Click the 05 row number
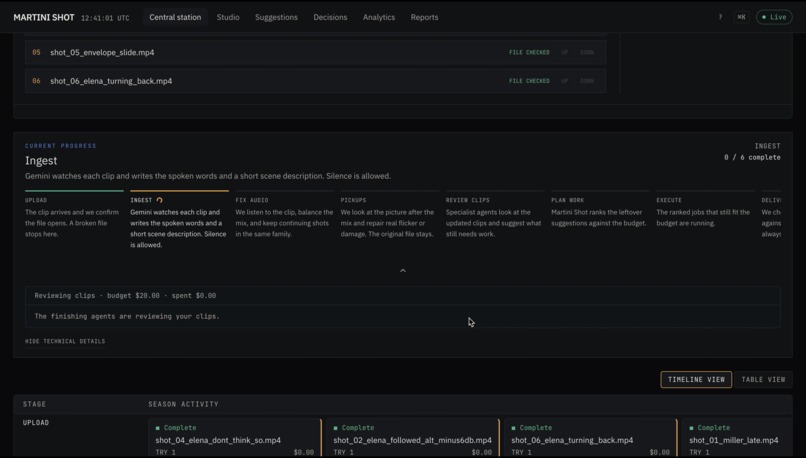The width and height of the screenshot is (806, 458). pos(36,52)
